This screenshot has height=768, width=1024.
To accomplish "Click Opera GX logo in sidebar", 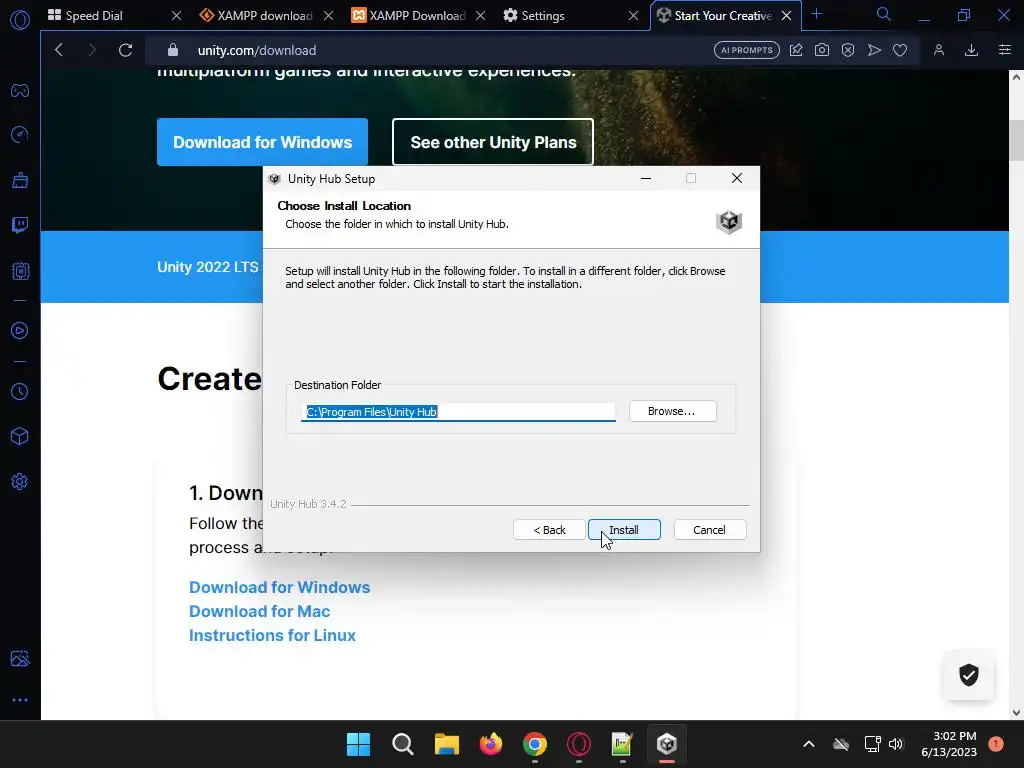I will click(20, 20).
